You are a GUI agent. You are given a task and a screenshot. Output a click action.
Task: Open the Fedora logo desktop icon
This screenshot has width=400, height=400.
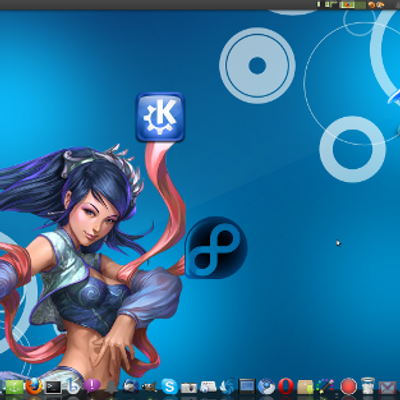pos(216,248)
